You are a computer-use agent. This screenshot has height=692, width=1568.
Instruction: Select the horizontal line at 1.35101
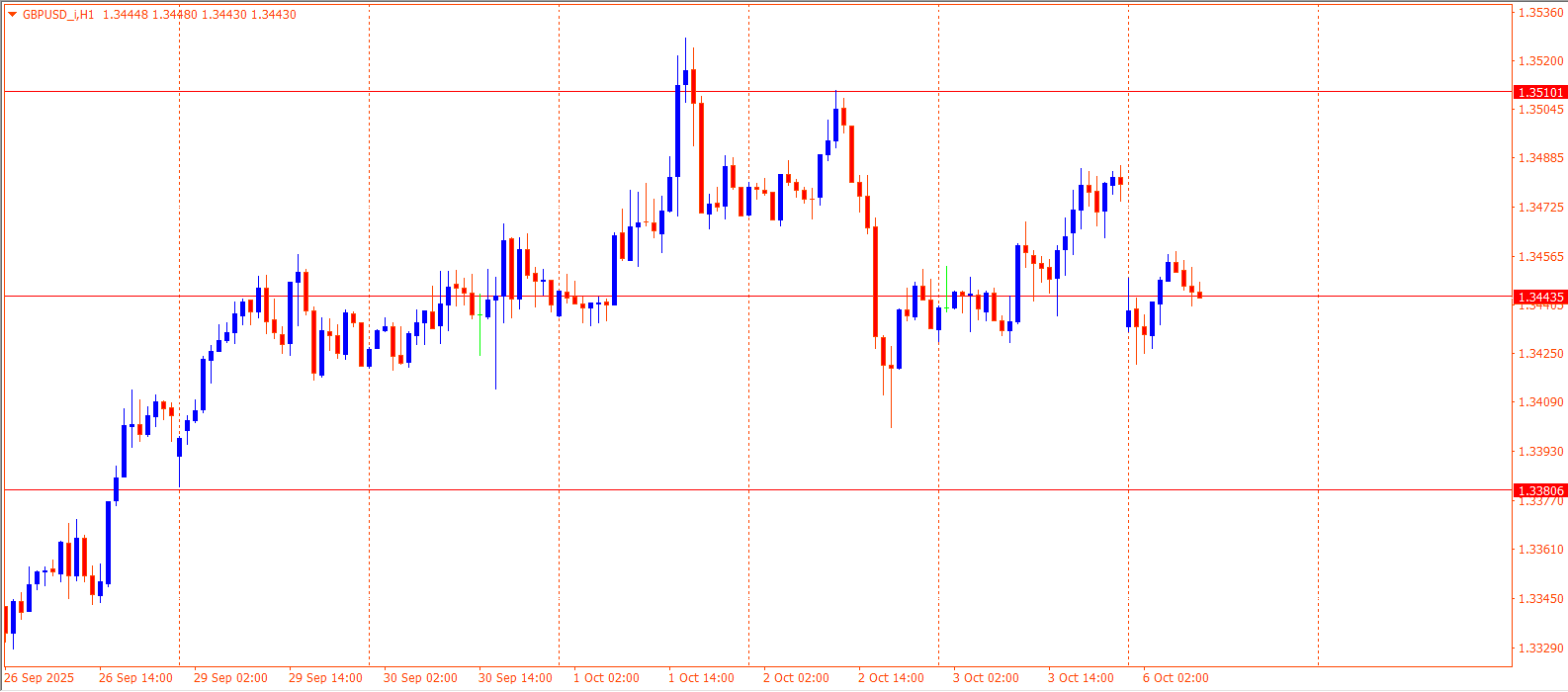395,91
